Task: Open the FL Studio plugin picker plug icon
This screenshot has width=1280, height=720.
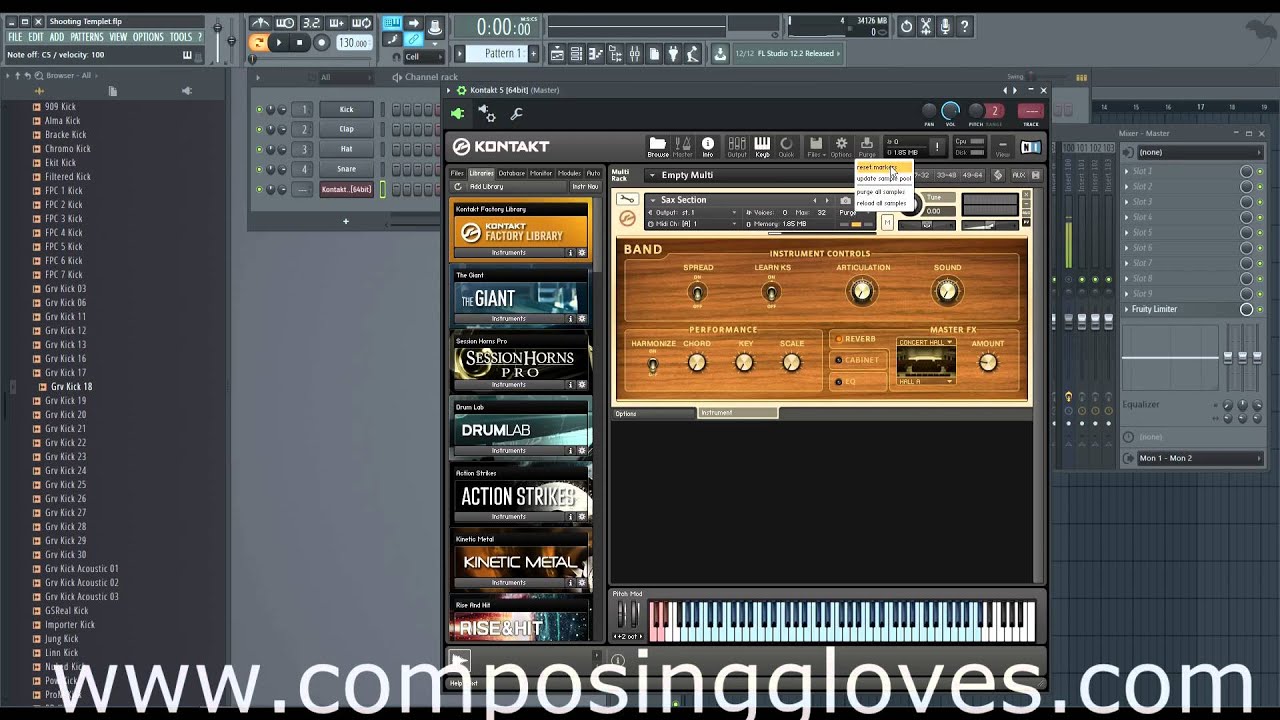Action: pyautogui.click(x=673, y=54)
